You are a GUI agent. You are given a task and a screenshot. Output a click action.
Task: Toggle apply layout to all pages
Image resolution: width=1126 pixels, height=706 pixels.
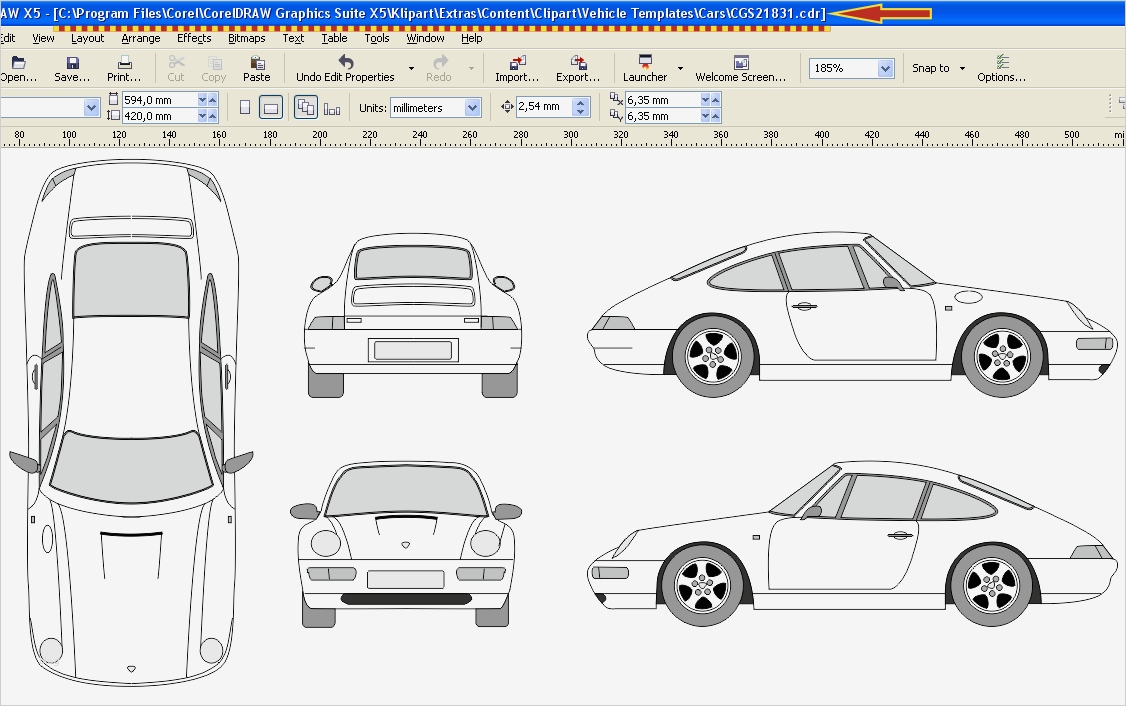point(306,107)
